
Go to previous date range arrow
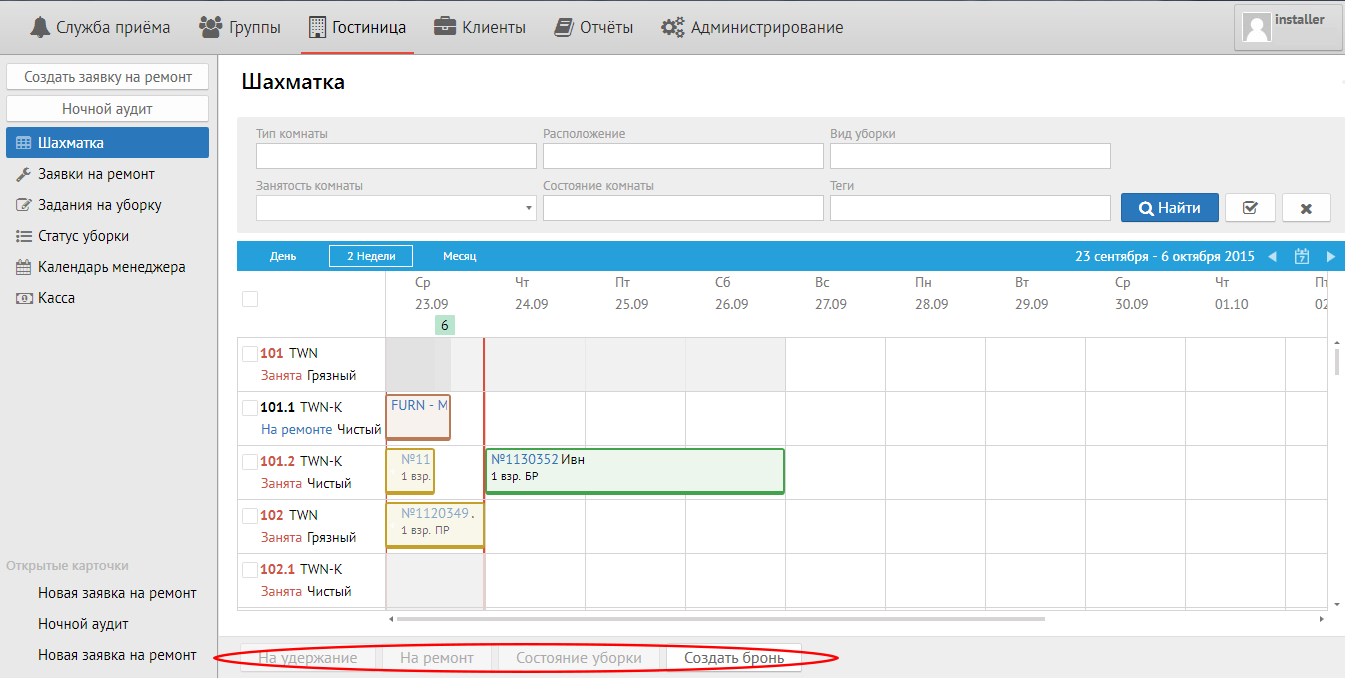(1272, 256)
